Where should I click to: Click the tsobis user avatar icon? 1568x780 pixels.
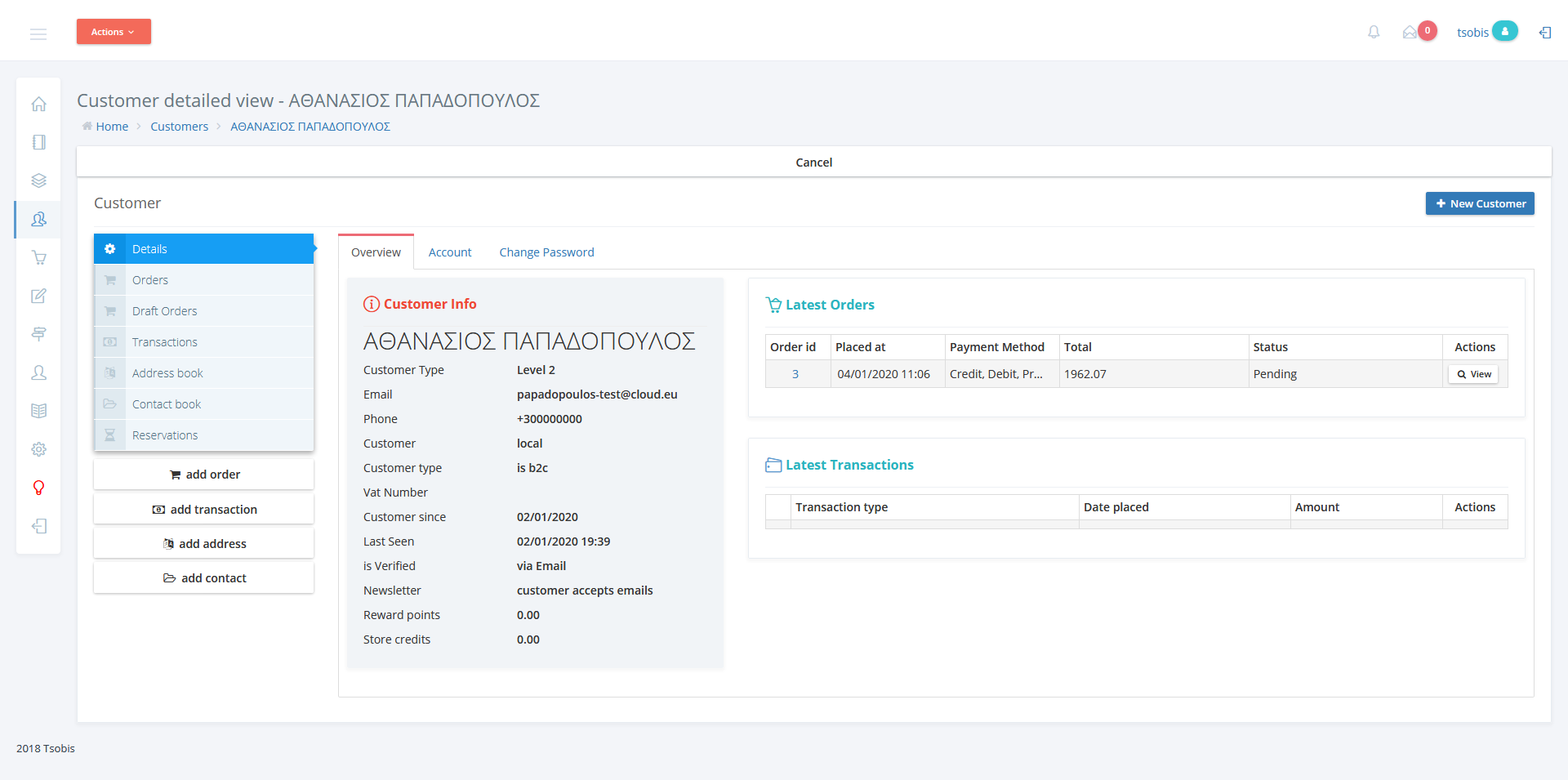point(1504,31)
